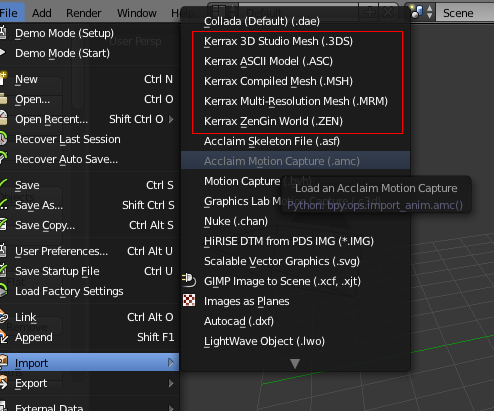
Task: Import Kerrax Compiled Mesh (.MSH)
Action: click(295, 81)
